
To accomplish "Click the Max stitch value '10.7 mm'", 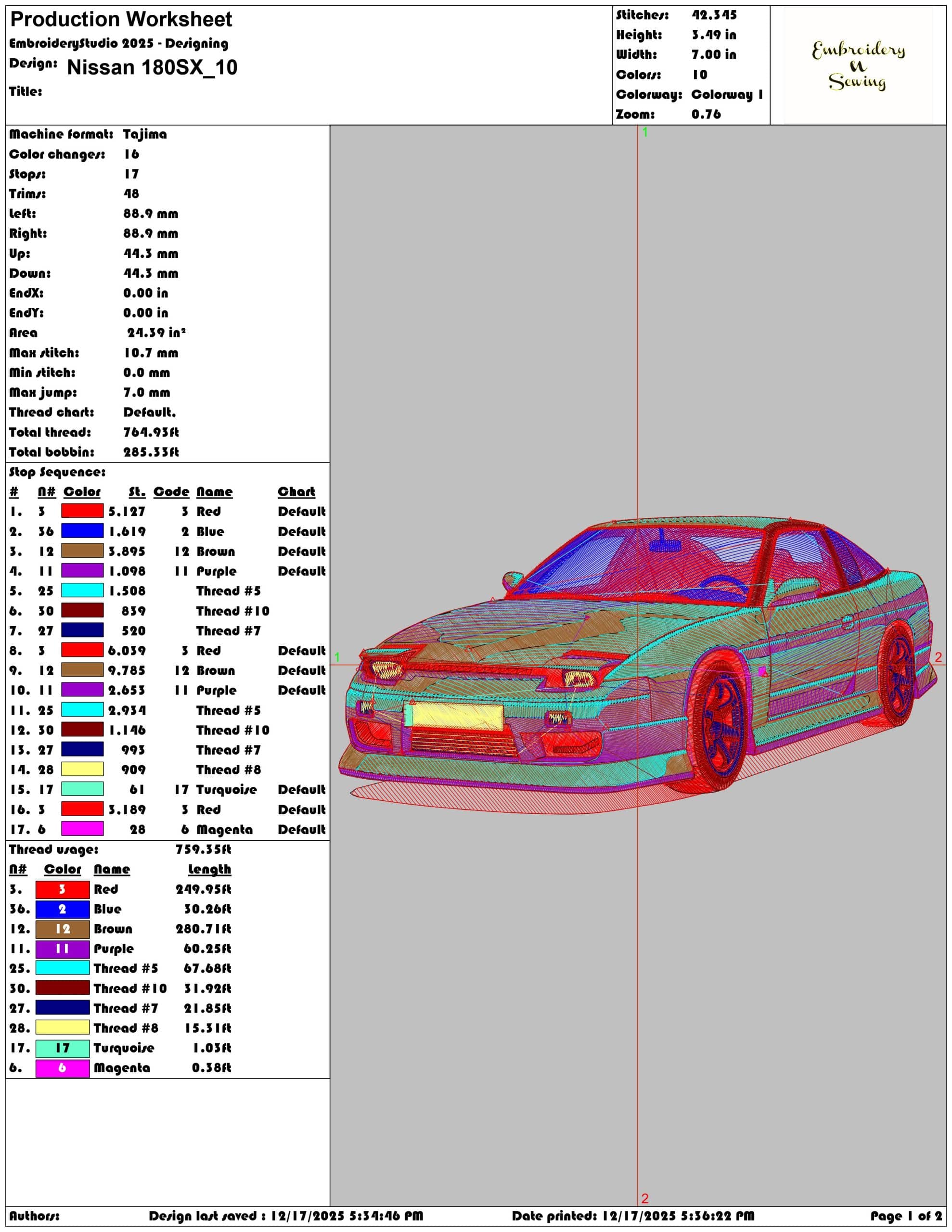I will pos(151,353).
